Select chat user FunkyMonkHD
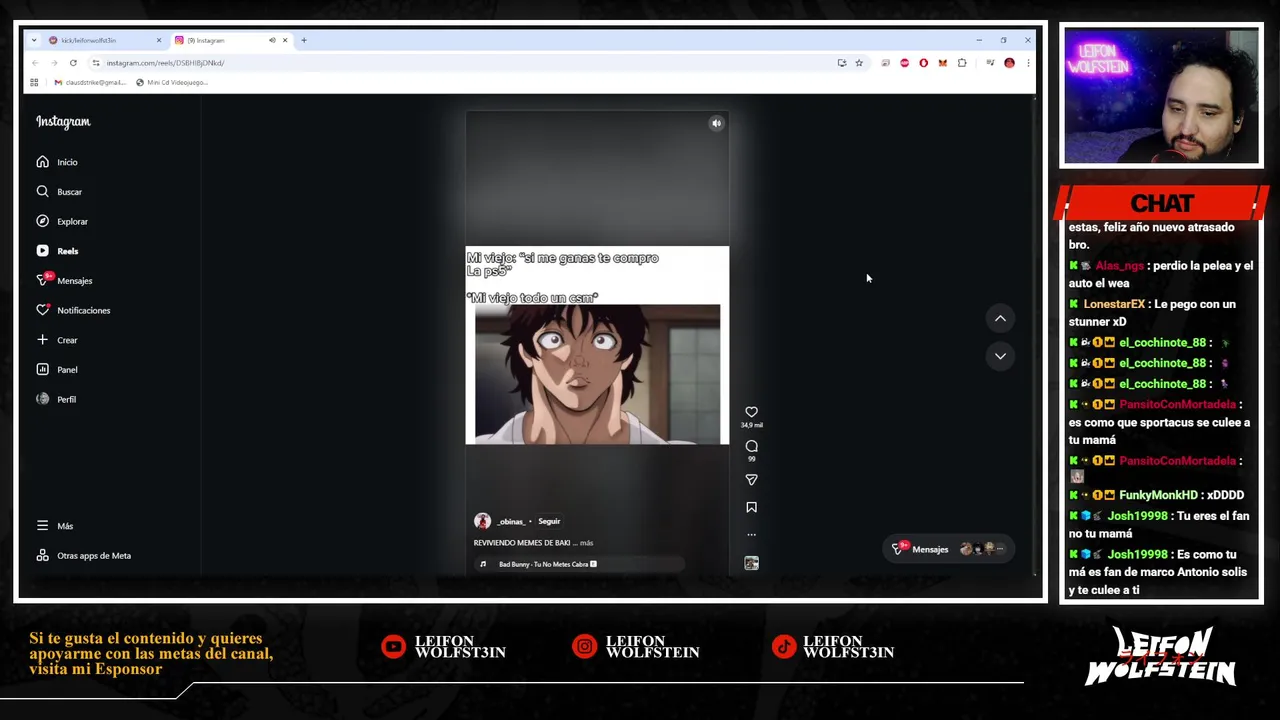 click(1158, 495)
